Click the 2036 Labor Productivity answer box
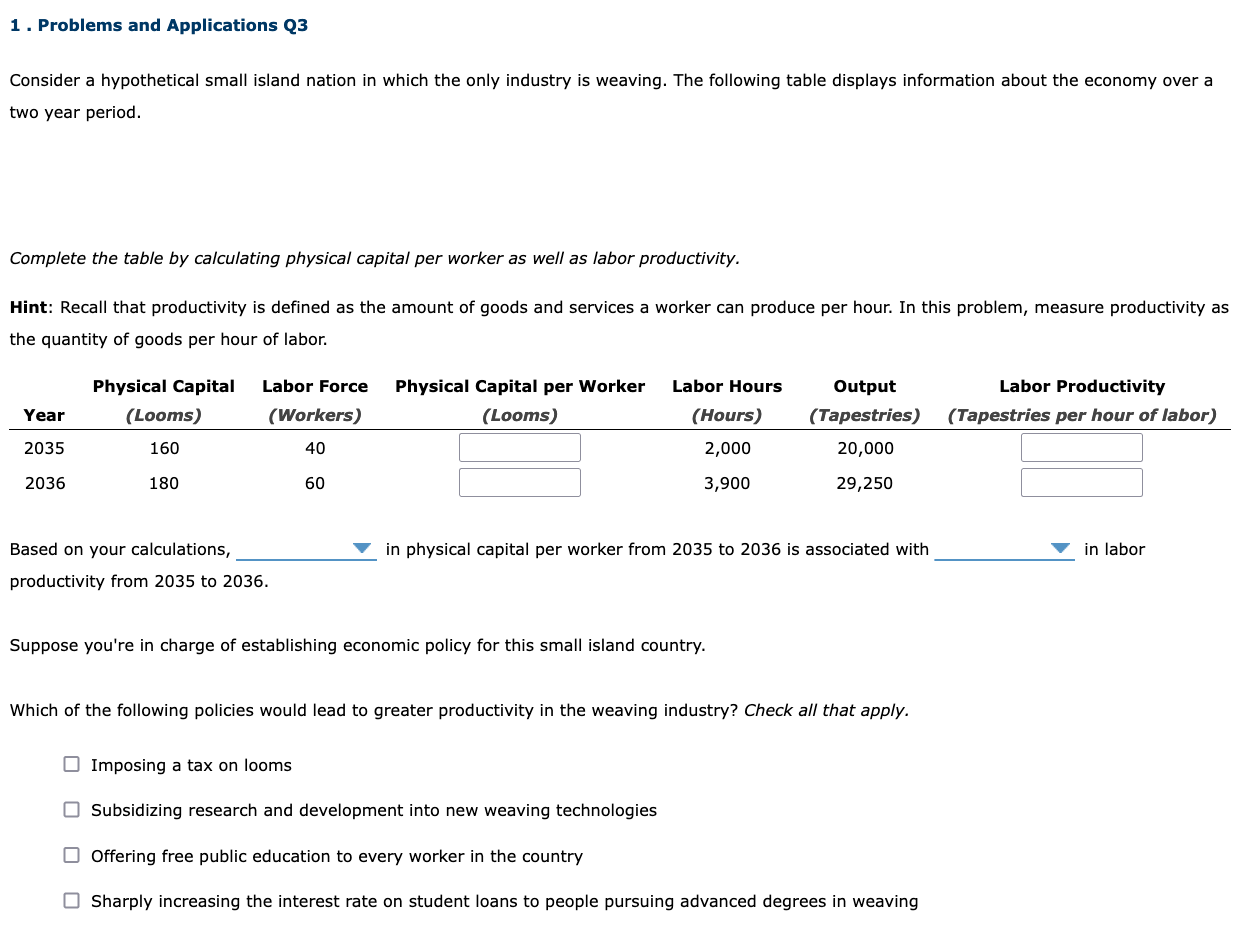Image resolution: width=1236 pixels, height=942 pixels. (x=1081, y=482)
